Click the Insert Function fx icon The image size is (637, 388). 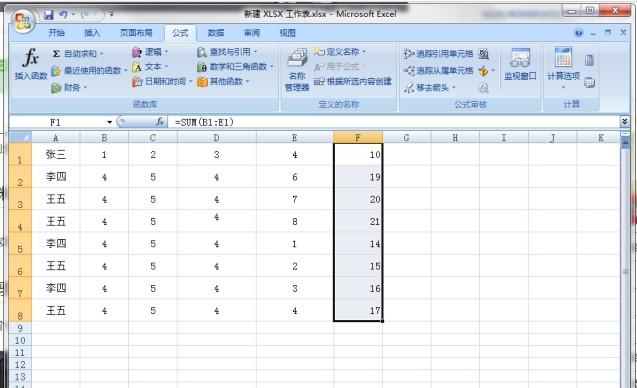tap(30, 58)
